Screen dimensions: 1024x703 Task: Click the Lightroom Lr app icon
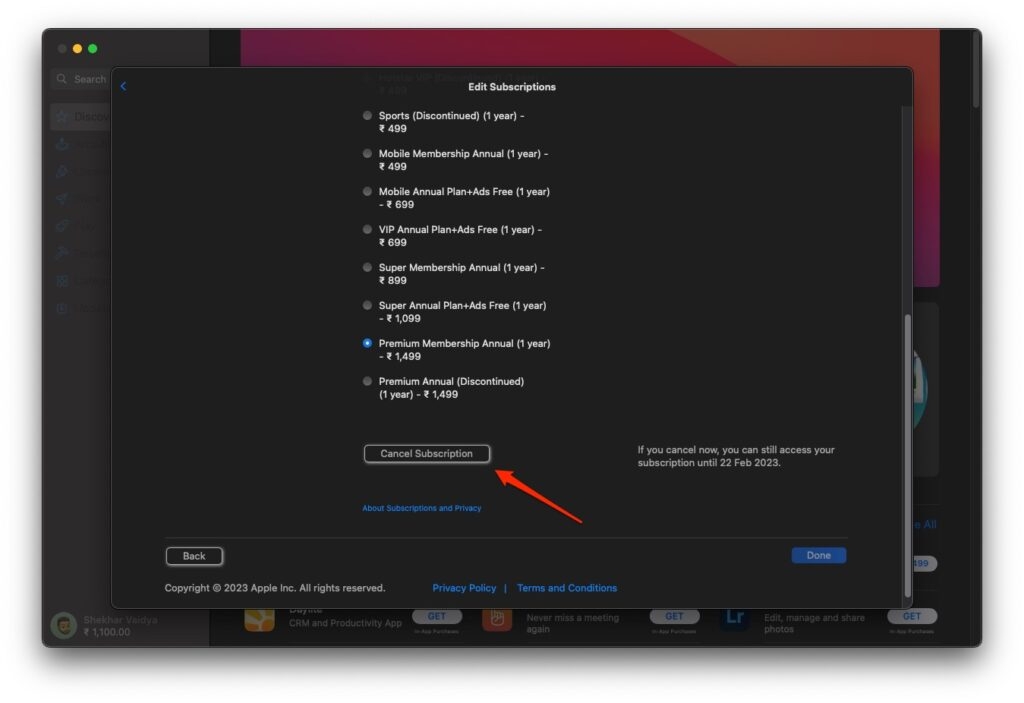(x=735, y=618)
